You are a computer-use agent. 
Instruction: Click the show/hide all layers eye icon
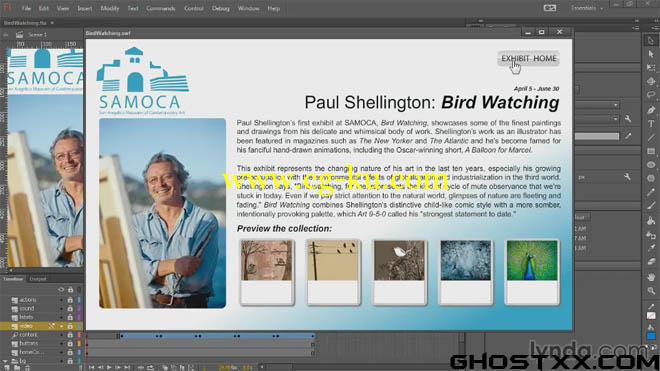pos(61,290)
